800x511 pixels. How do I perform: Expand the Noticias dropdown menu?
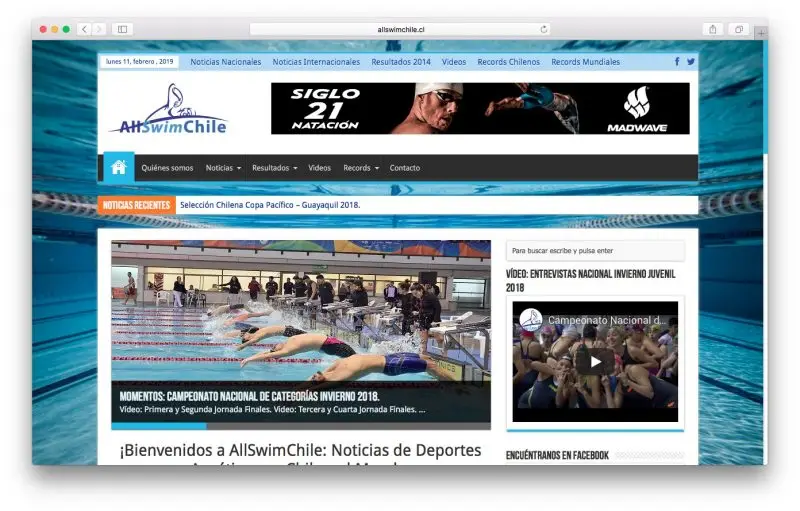click(x=223, y=168)
